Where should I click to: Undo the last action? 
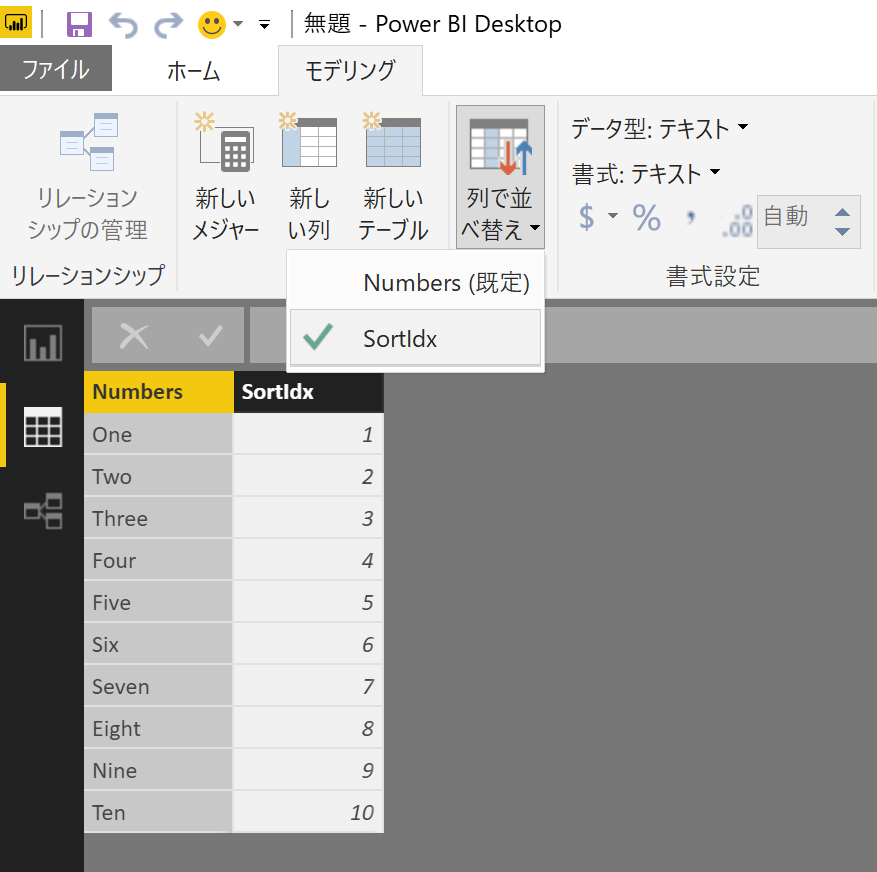pos(124,25)
